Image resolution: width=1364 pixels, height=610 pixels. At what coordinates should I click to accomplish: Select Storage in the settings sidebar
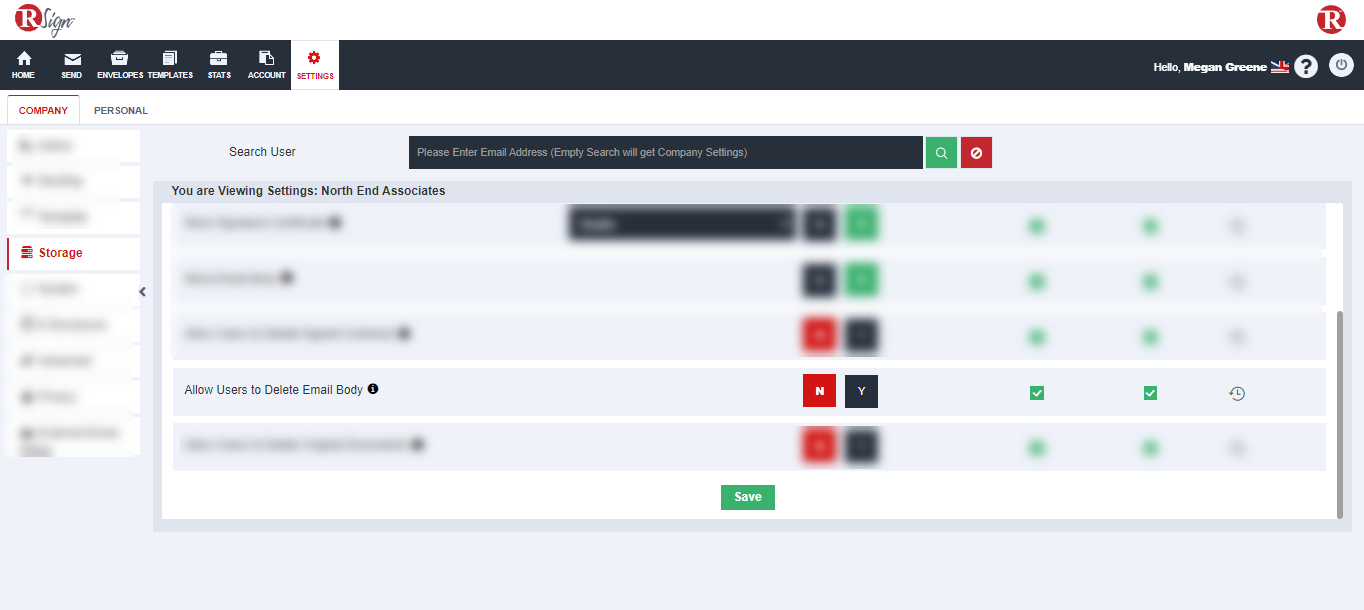[x=73, y=253]
